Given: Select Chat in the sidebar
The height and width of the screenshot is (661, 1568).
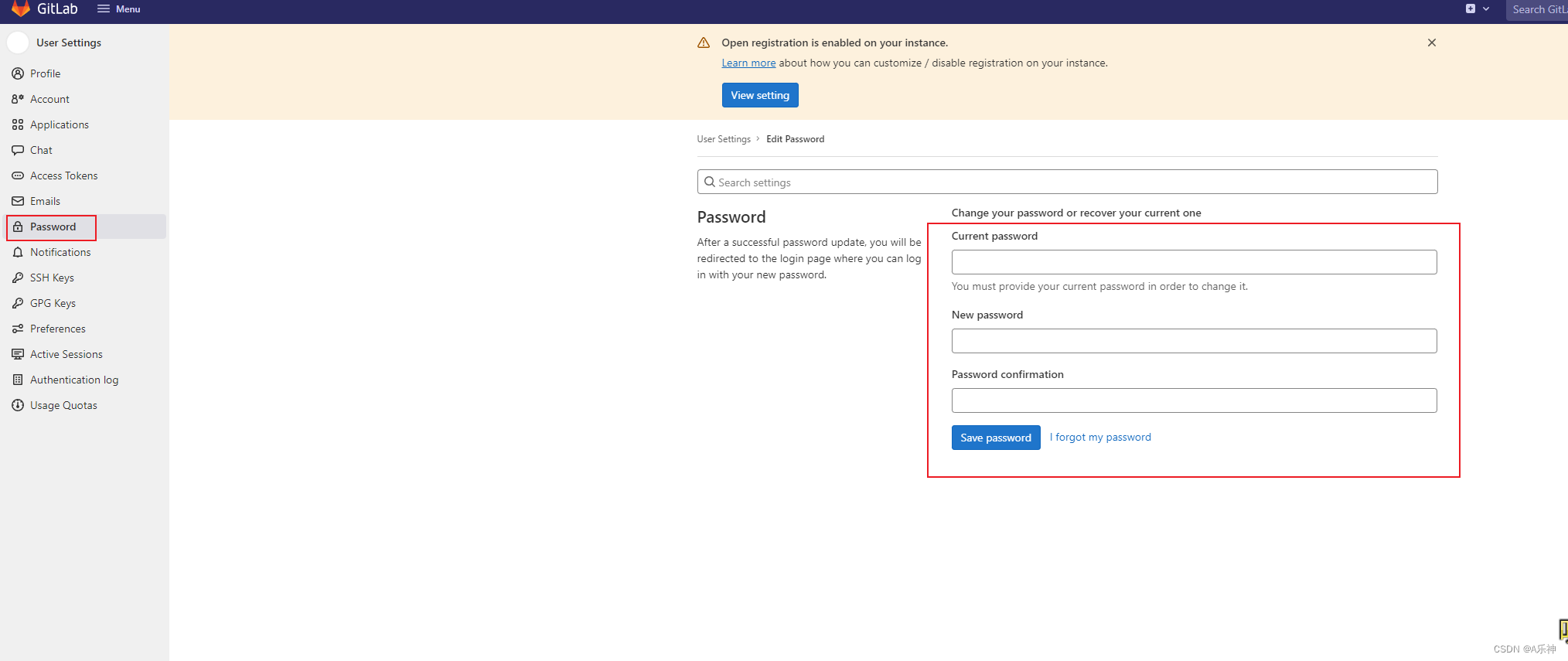Looking at the screenshot, I should pos(85,150).
